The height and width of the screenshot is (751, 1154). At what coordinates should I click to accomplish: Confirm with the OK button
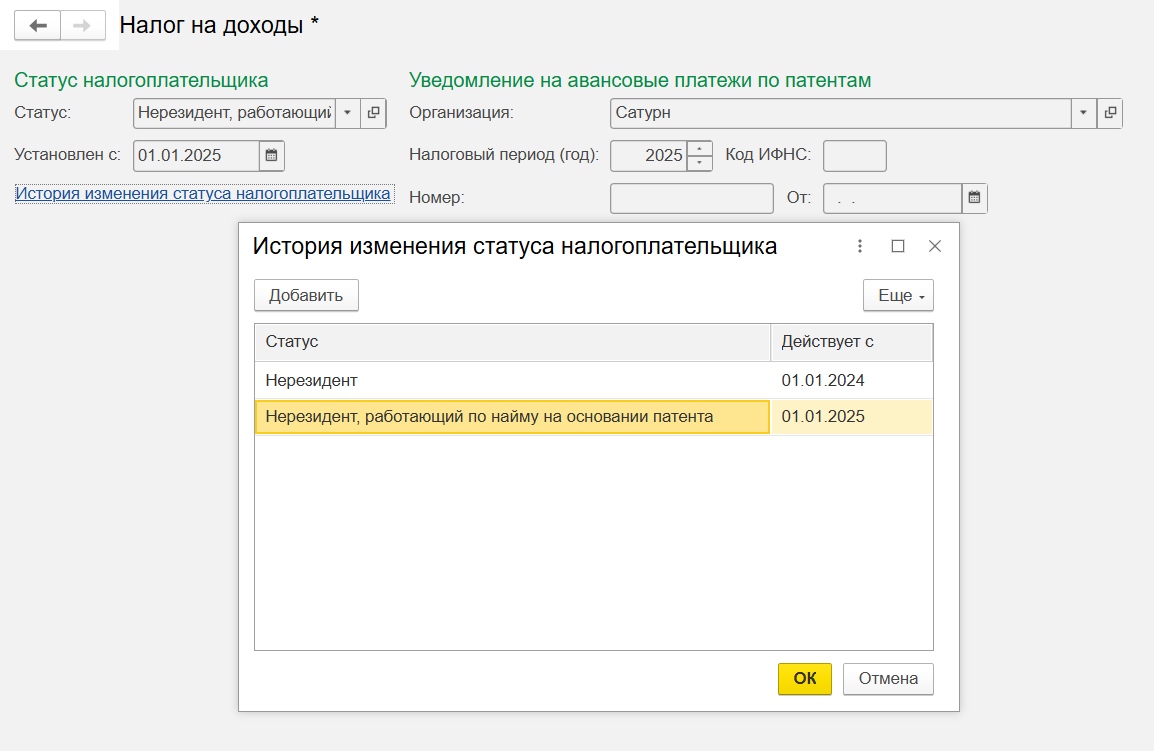point(804,679)
